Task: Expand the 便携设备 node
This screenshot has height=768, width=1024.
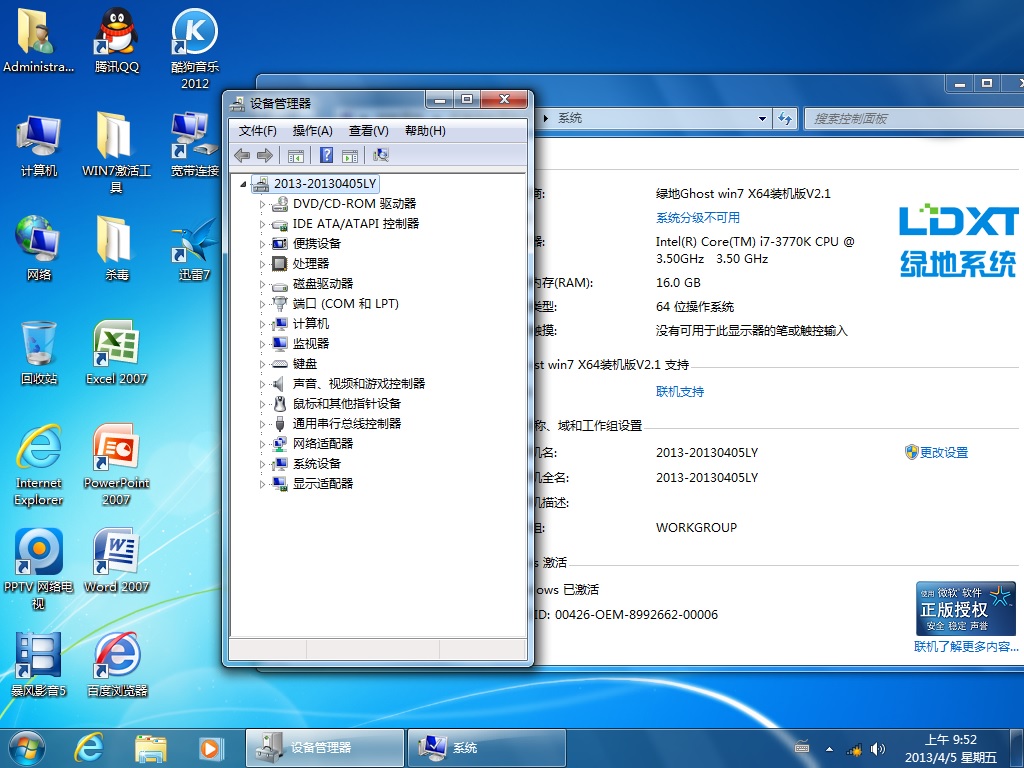Action: point(263,244)
